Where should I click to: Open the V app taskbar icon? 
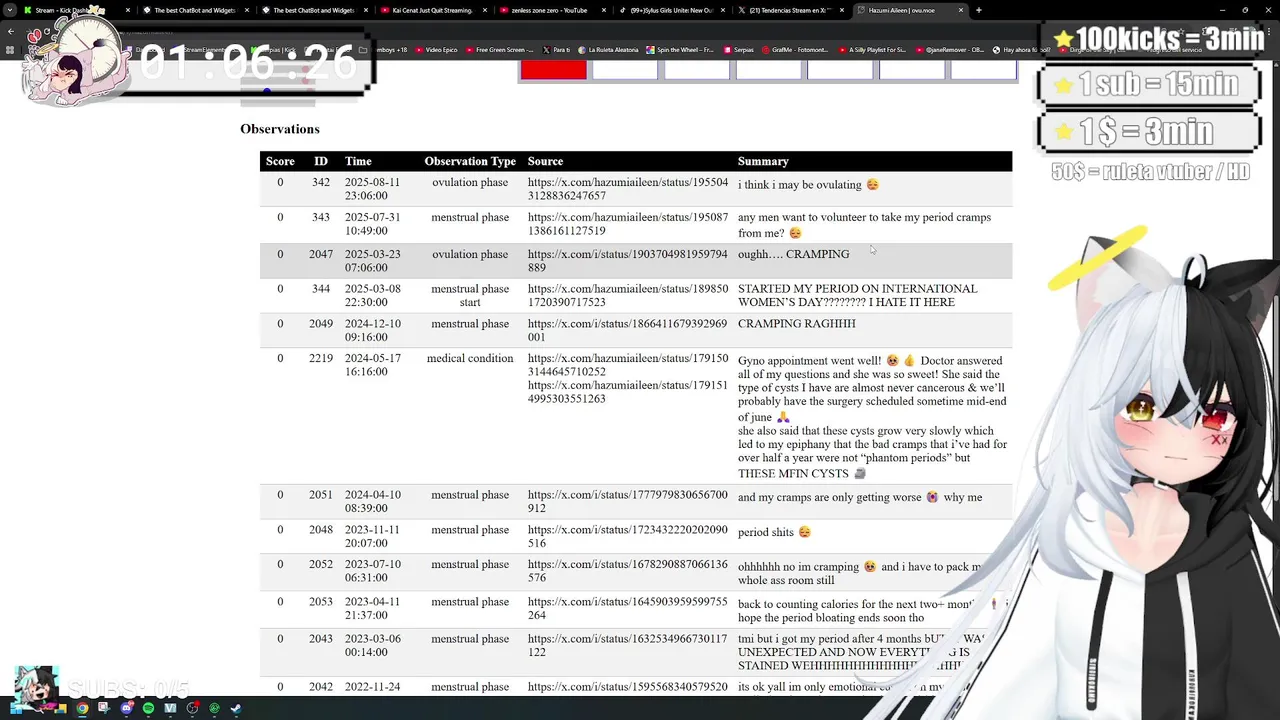tap(170, 708)
